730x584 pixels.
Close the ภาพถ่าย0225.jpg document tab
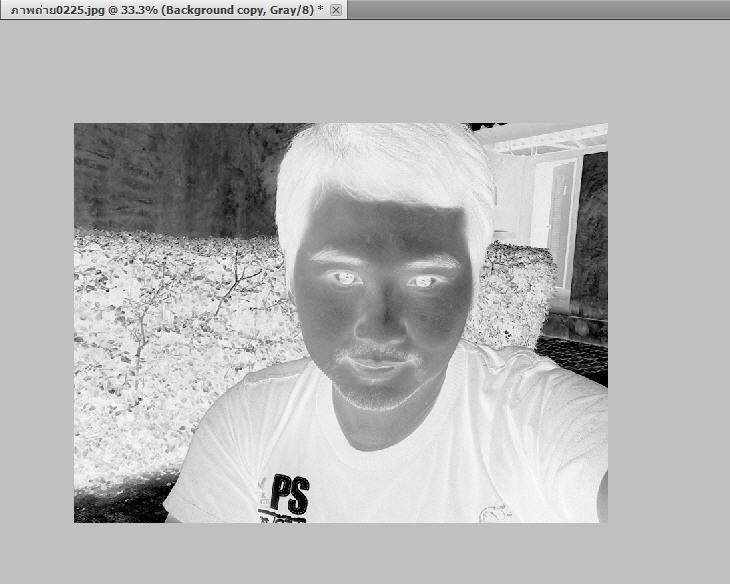(336, 9)
